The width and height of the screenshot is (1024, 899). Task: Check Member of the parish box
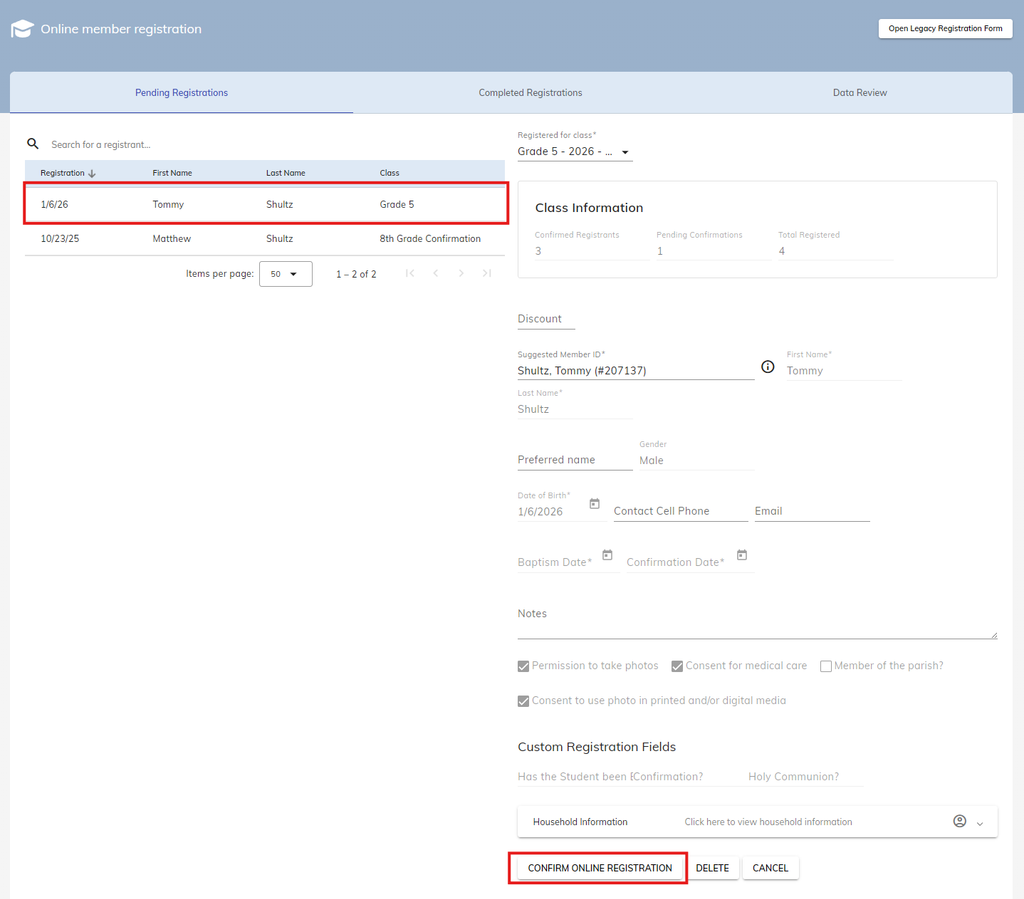[x=825, y=666]
